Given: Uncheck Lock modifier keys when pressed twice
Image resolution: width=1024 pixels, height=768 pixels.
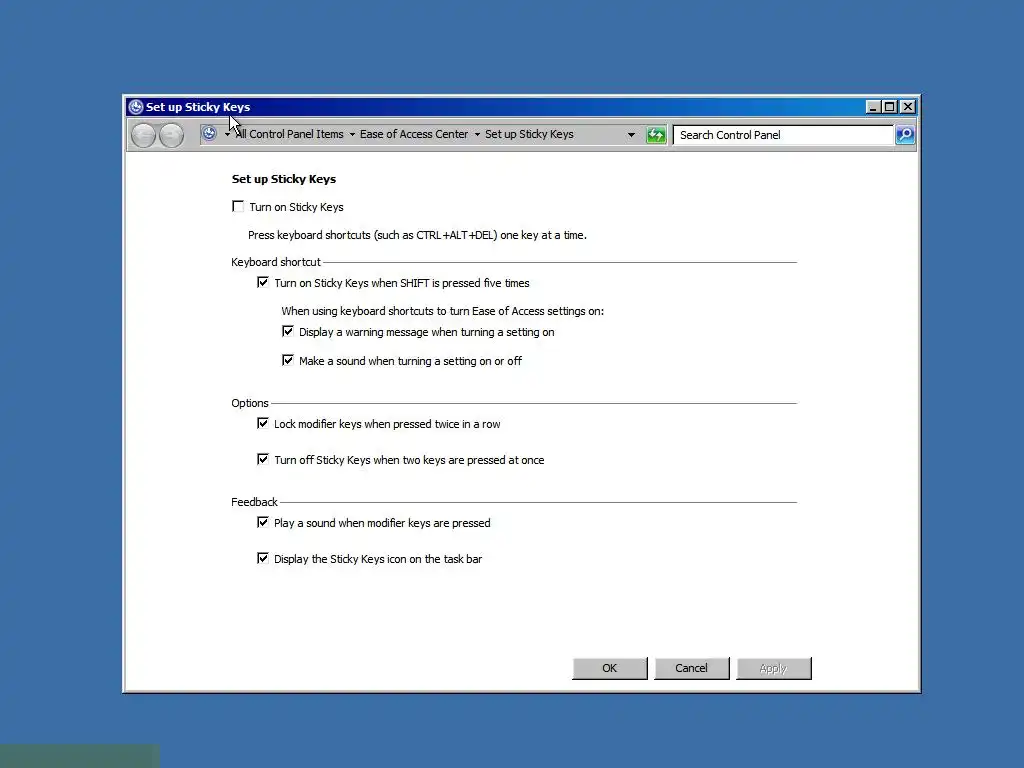Looking at the screenshot, I should coord(263,423).
